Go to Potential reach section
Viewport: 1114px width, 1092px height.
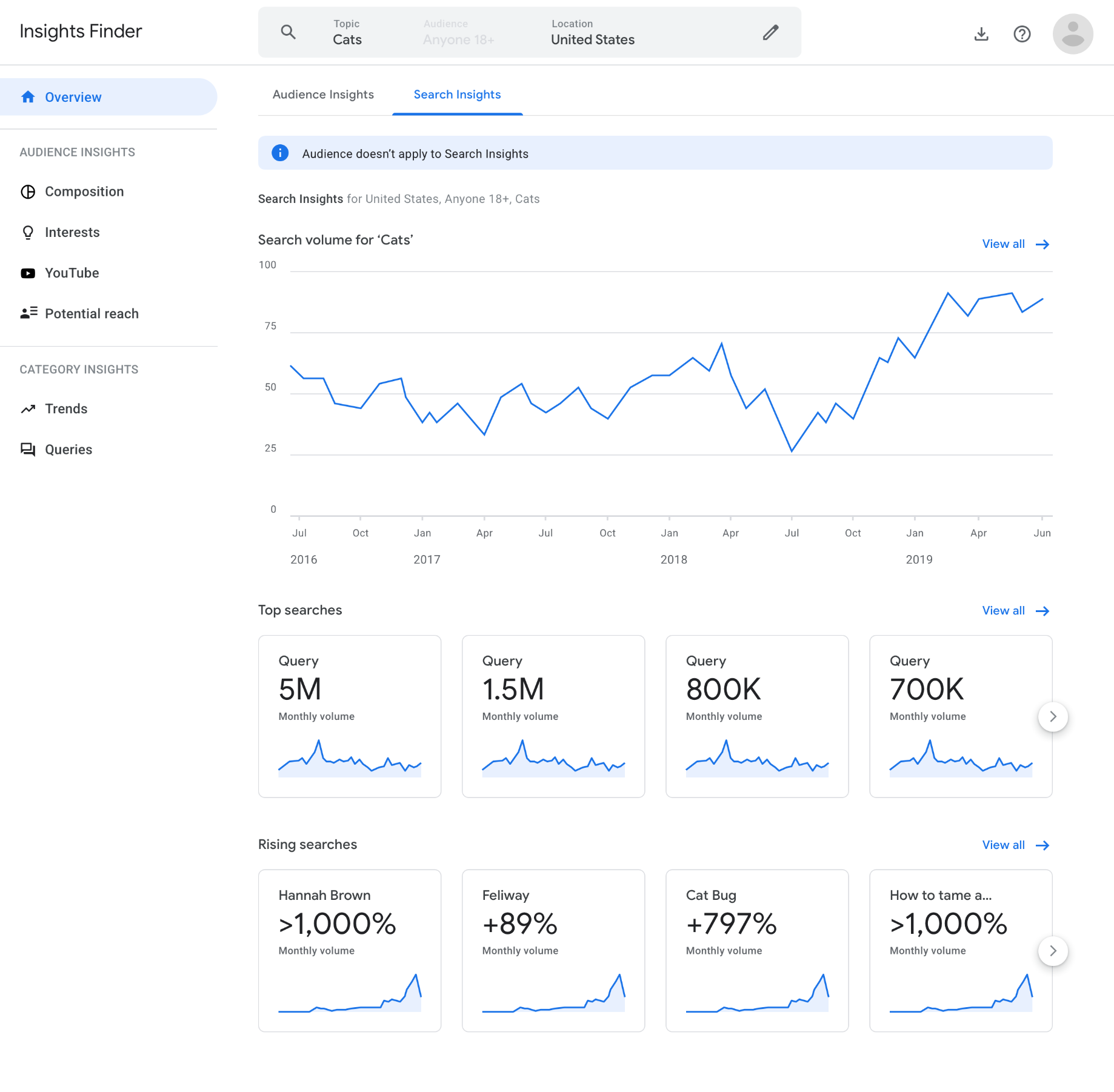(91, 313)
